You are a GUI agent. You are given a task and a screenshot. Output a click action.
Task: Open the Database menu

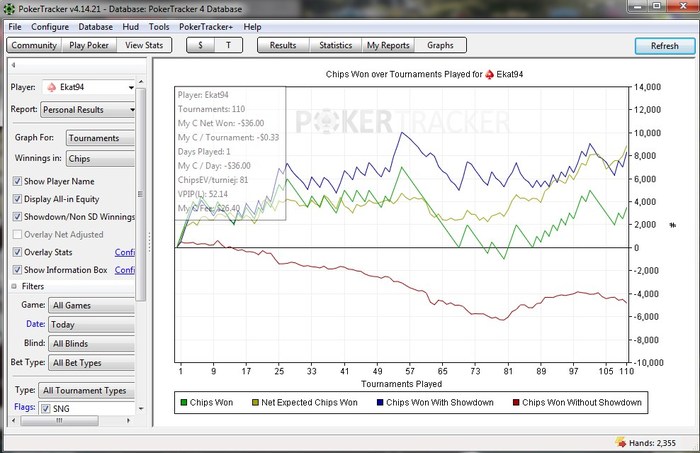(x=96, y=27)
